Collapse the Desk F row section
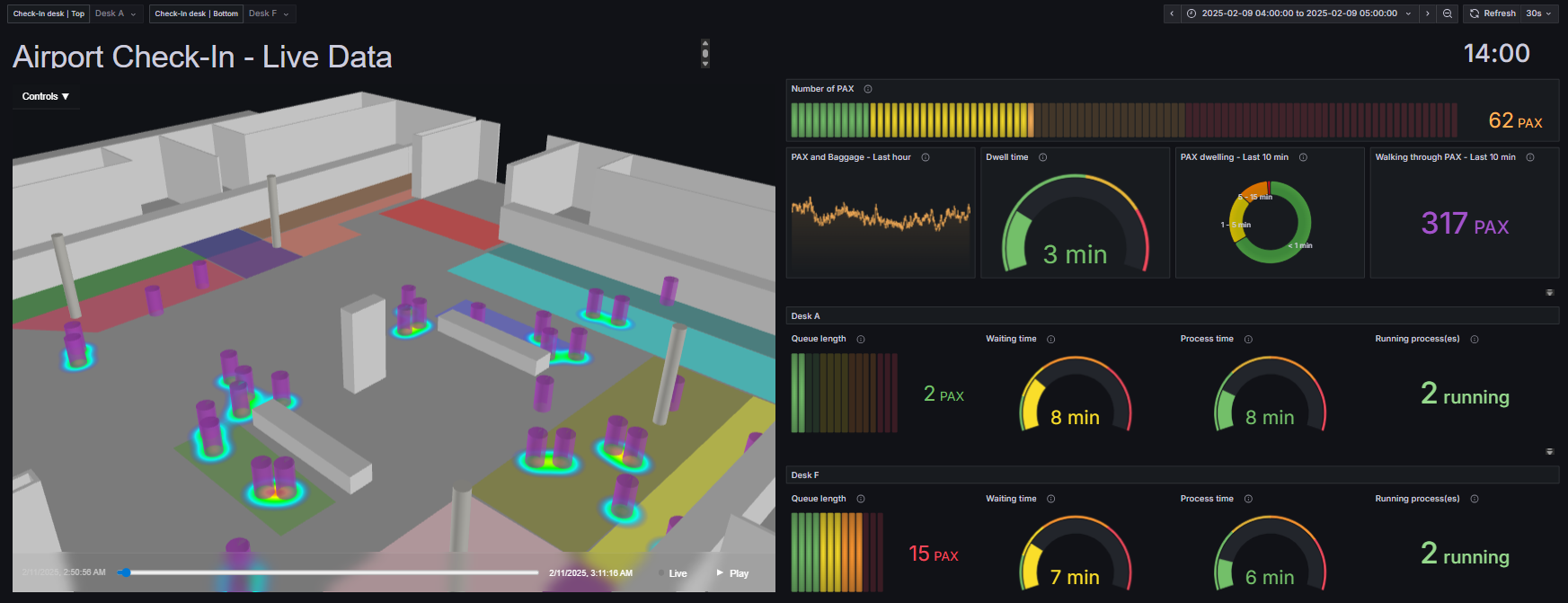Screen dimensions: 1568x603 click(x=805, y=475)
